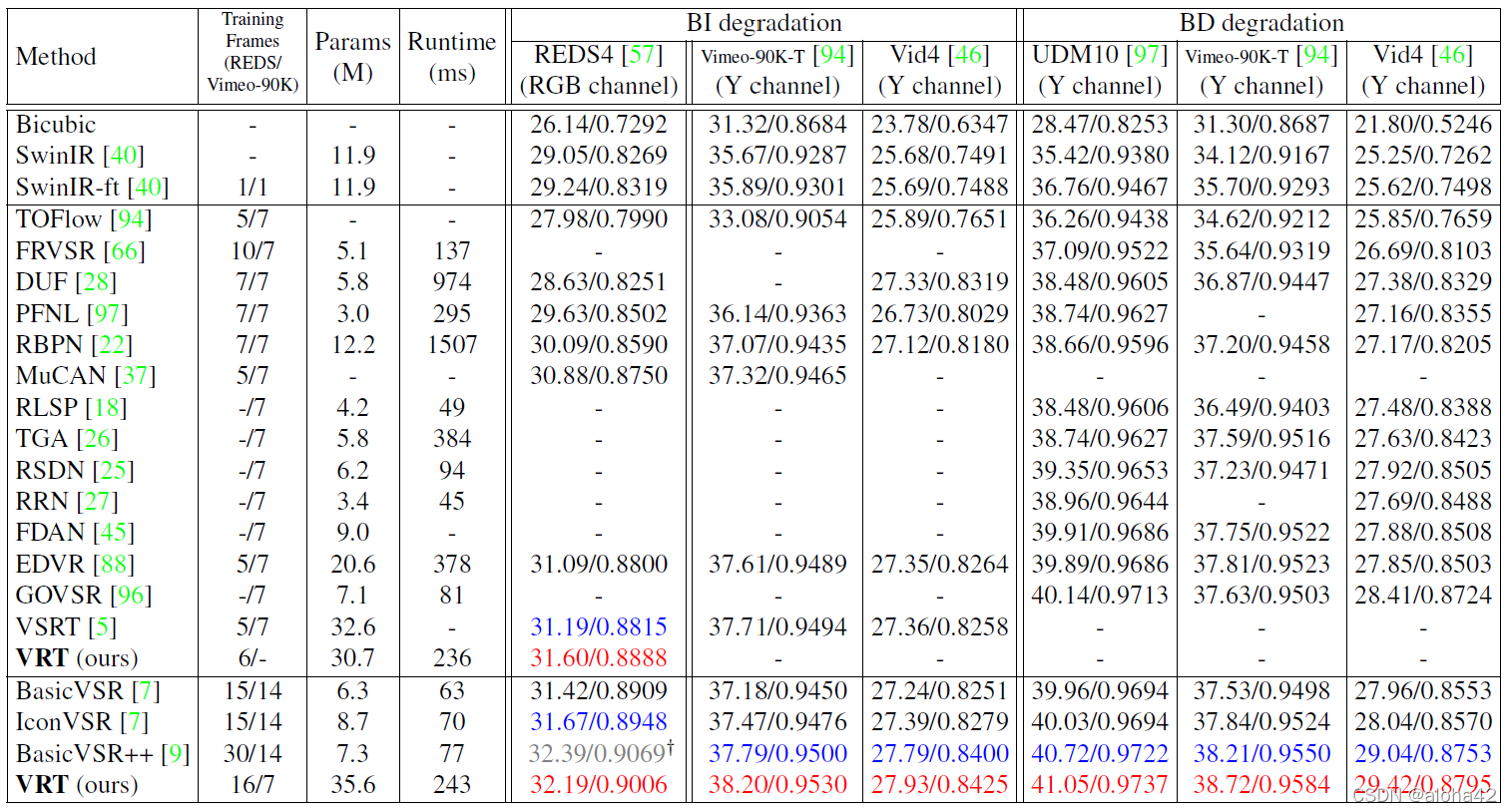The image size is (1511, 812).
Task: Select the Params (M) column header
Action: (x=352, y=57)
